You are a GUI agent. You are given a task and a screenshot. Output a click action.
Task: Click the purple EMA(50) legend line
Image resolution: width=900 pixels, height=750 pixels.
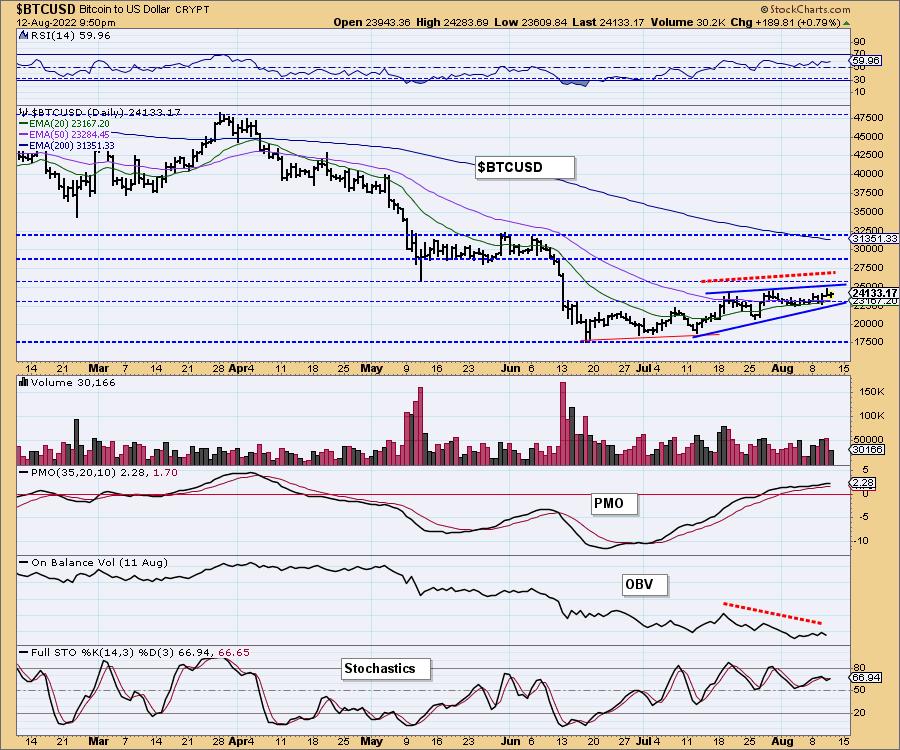(24, 135)
